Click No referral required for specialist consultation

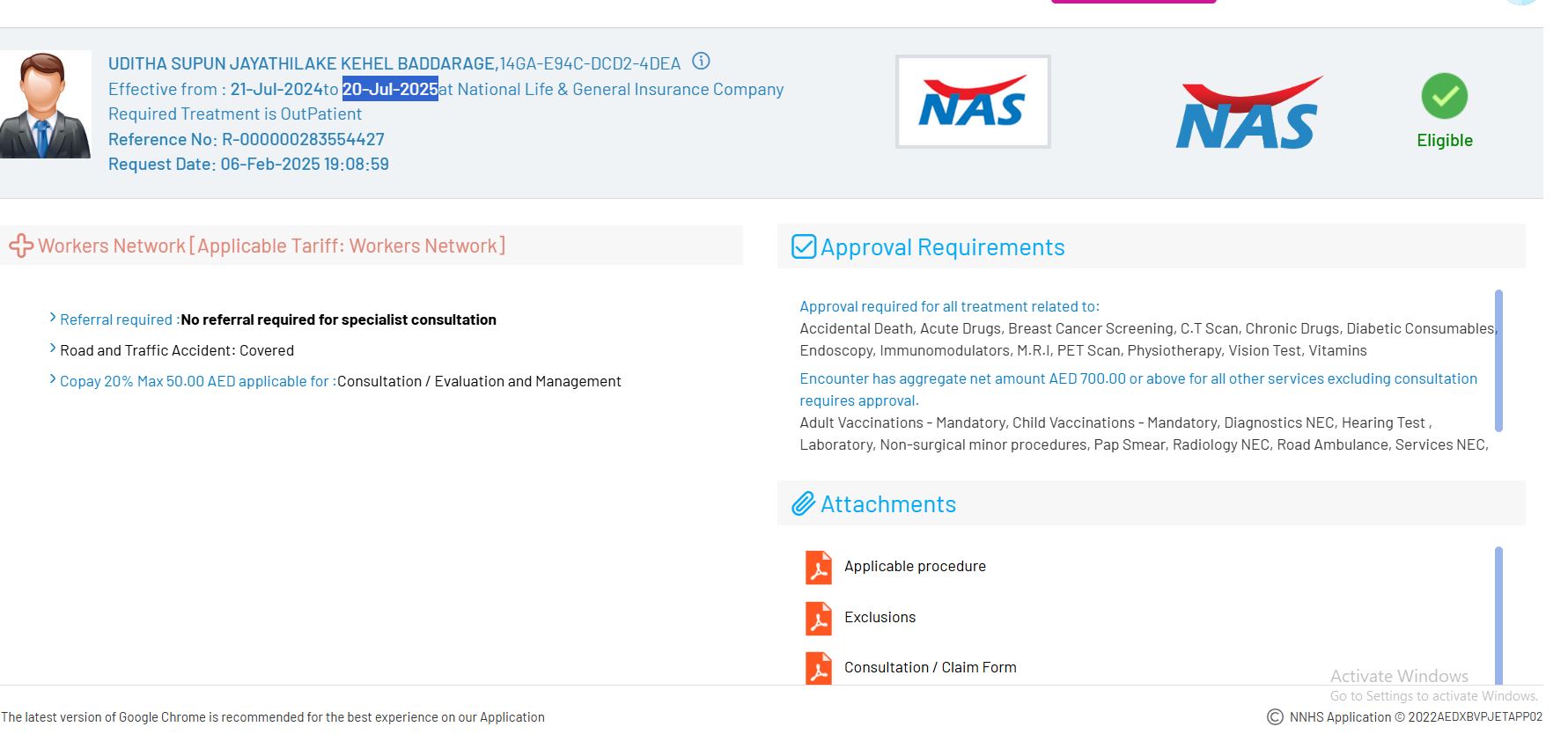pyautogui.click(x=338, y=320)
